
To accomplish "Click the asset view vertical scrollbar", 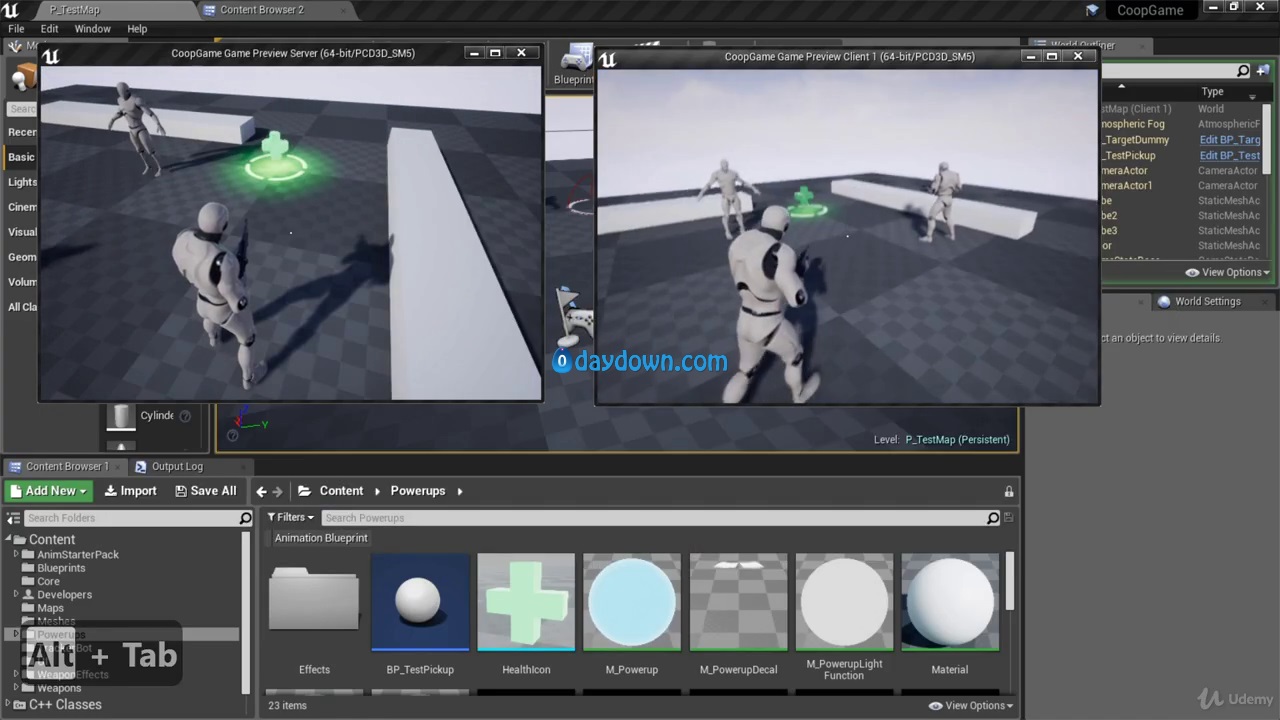I will coord(1009,581).
